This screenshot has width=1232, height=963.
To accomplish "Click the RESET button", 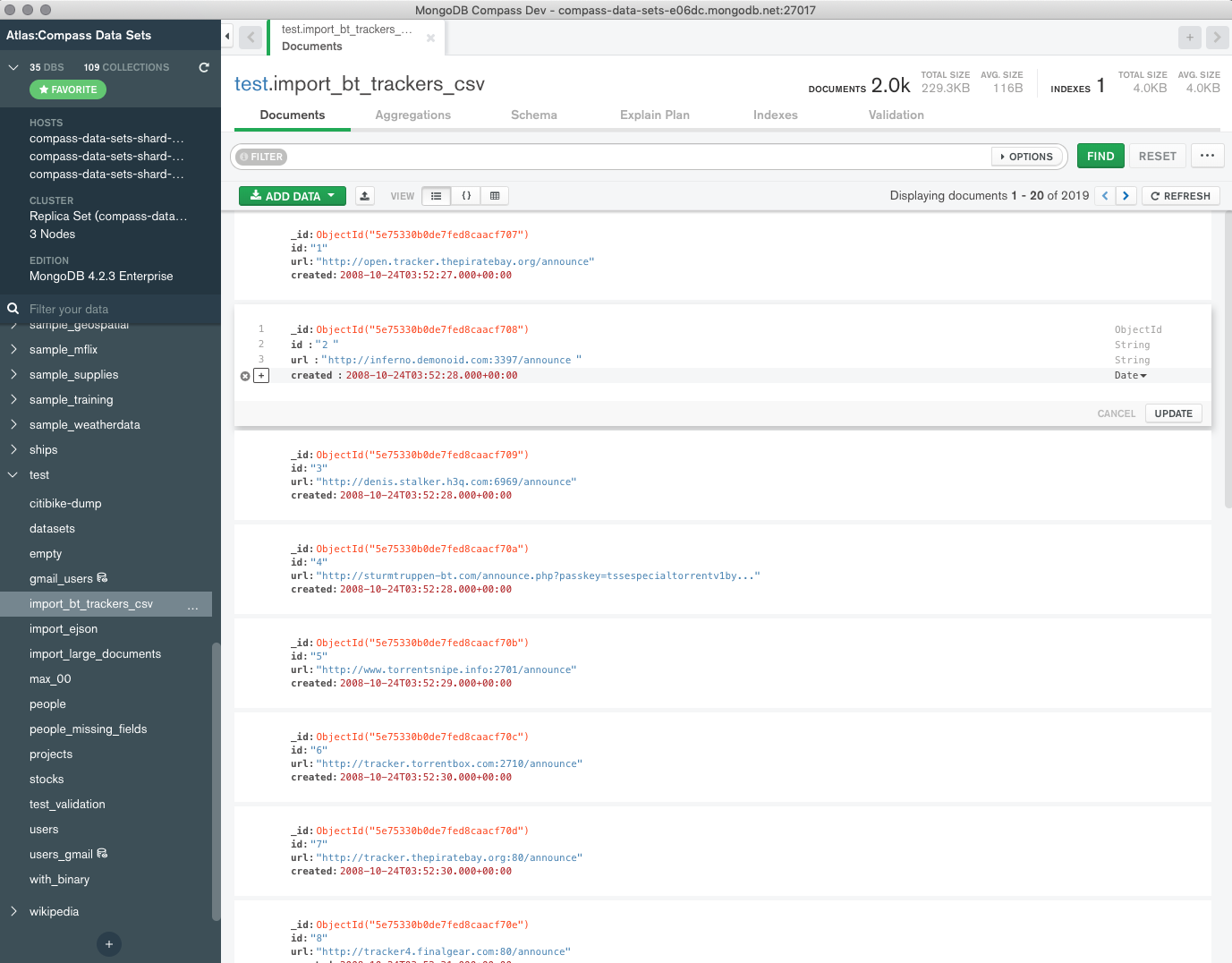I will coord(1158,156).
